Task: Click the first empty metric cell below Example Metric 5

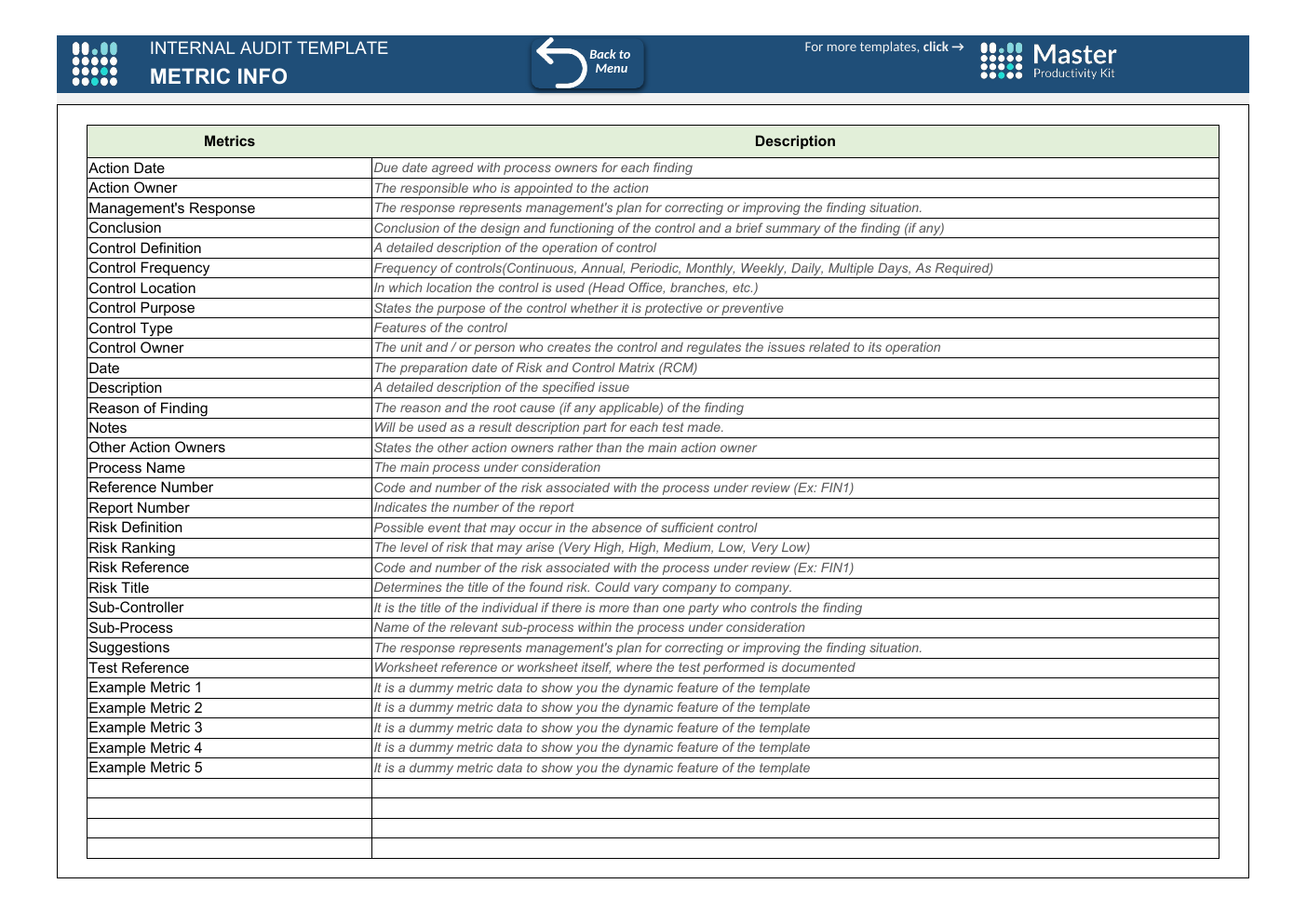Action: pos(229,788)
